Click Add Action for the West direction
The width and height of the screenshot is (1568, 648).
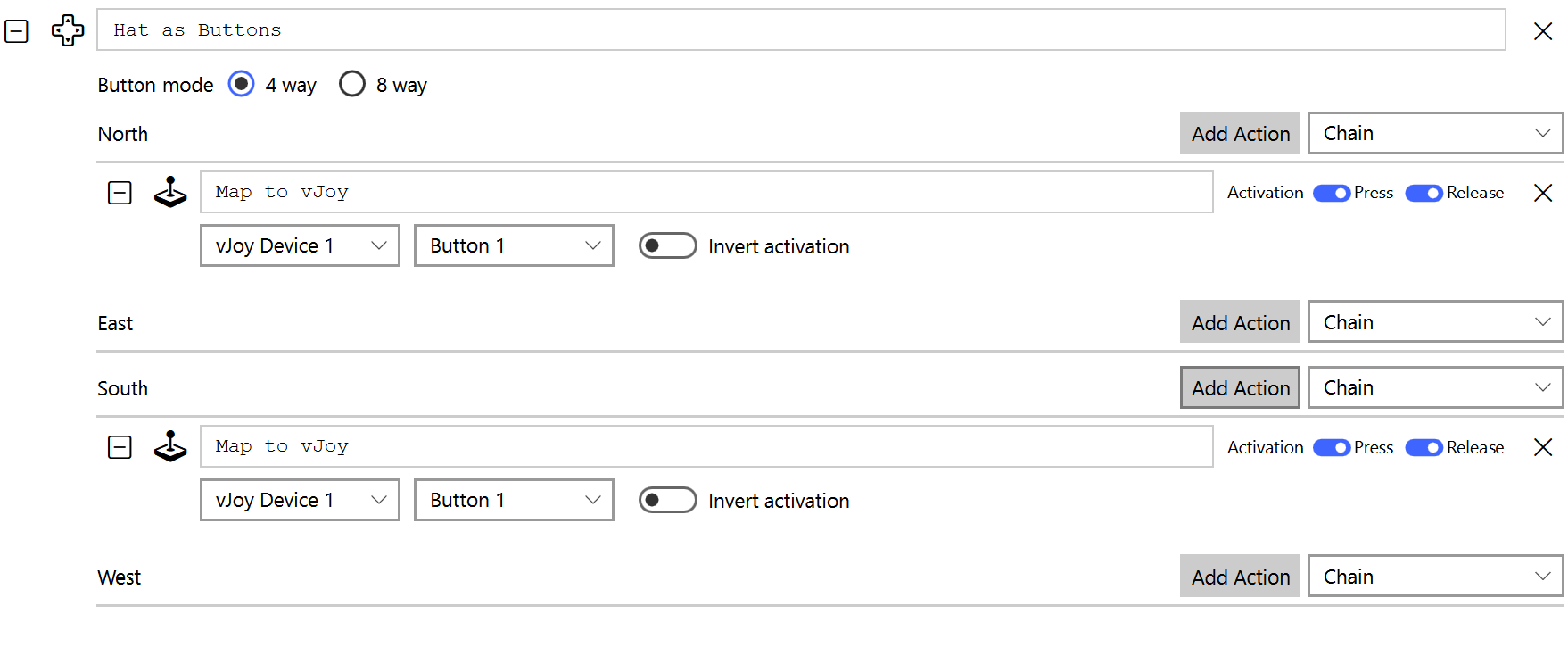point(1240,577)
